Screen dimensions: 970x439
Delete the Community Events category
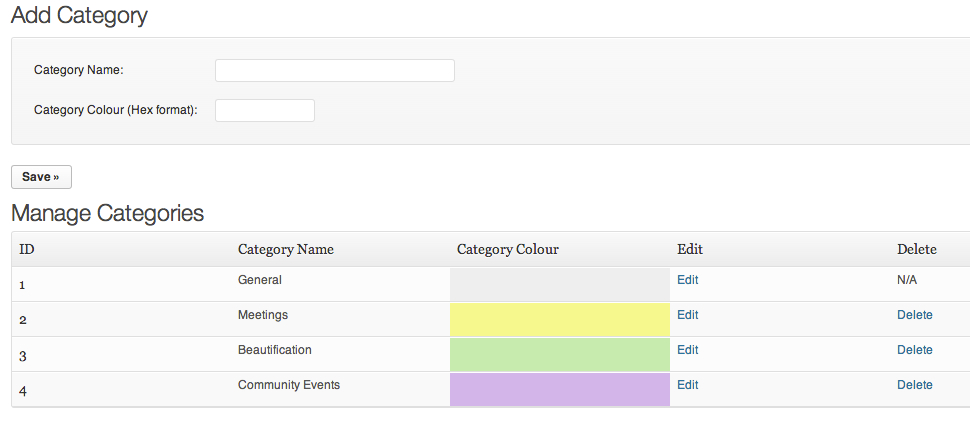(x=914, y=385)
